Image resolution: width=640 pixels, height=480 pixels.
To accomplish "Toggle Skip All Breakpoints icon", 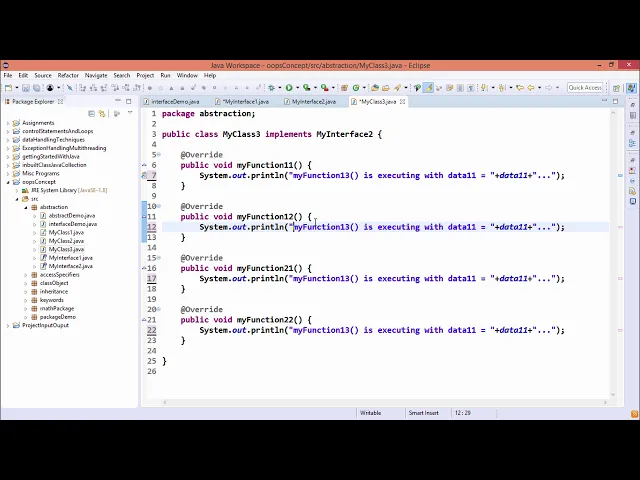I will [70, 87].
